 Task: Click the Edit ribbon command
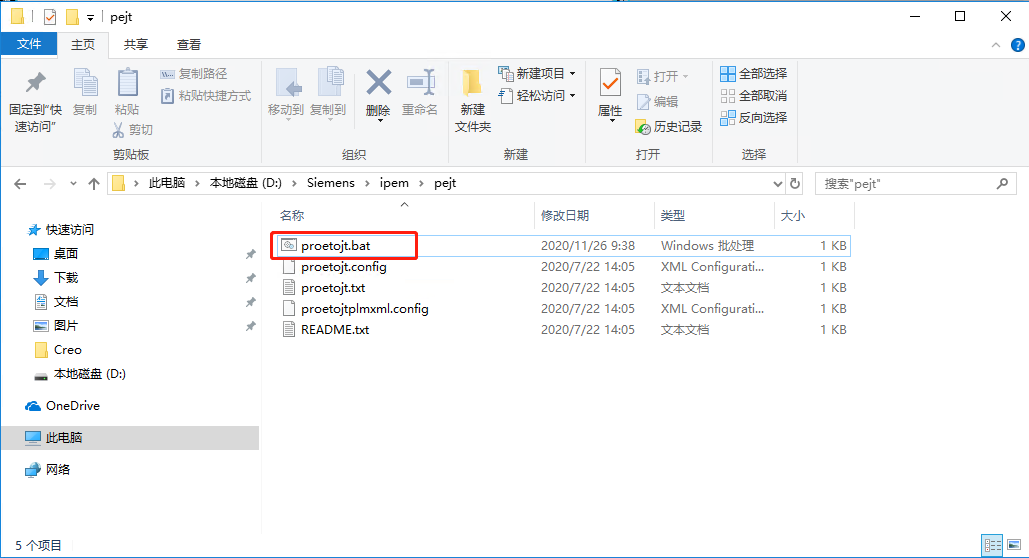point(658,101)
